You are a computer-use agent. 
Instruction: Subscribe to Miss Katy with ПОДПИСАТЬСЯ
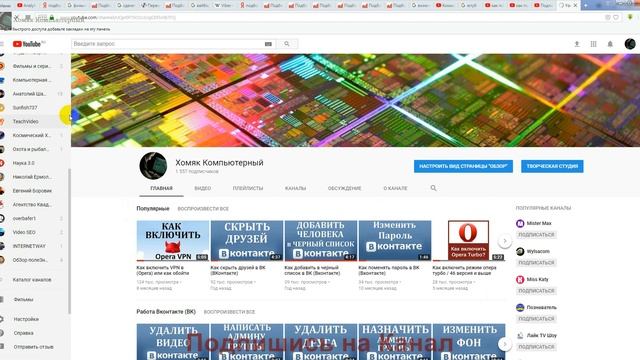(536, 291)
